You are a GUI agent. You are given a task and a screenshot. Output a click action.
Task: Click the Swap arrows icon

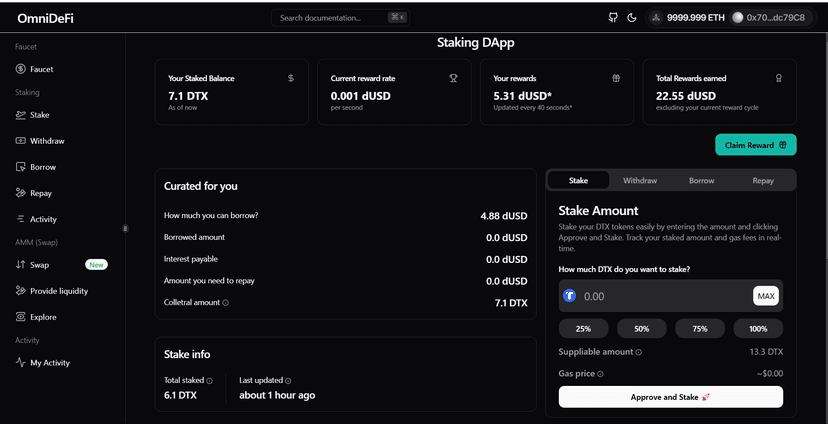coord(21,265)
